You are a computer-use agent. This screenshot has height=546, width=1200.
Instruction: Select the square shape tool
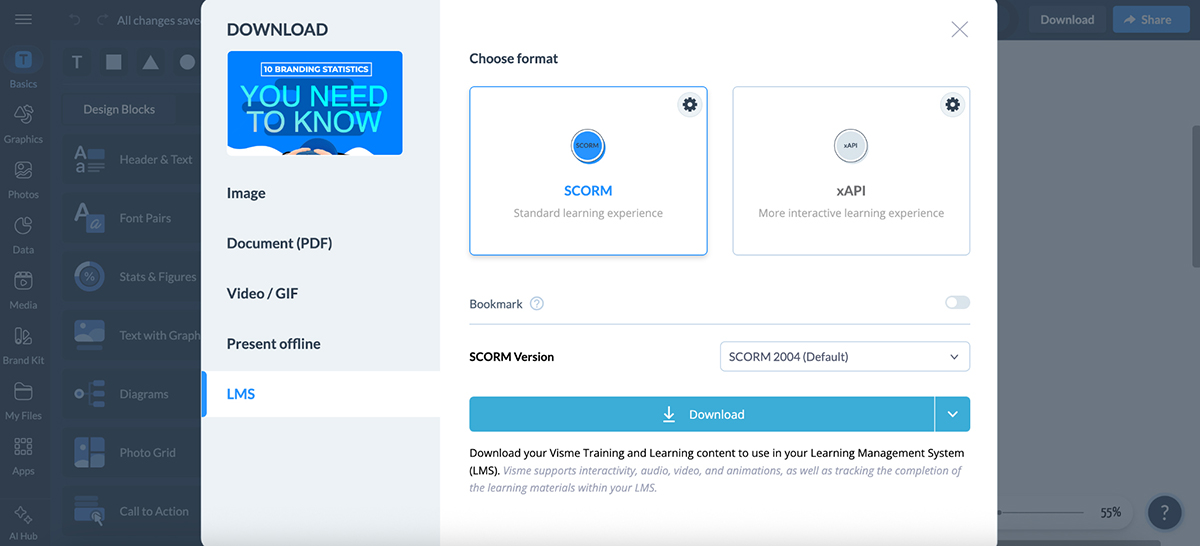pyautogui.click(x=114, y=62)
